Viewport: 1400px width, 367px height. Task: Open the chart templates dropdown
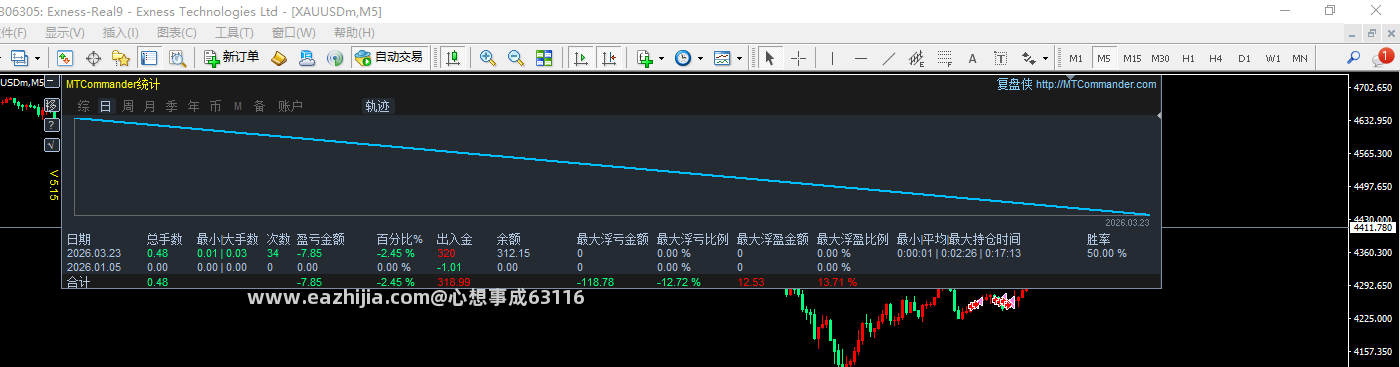(727, 58)
